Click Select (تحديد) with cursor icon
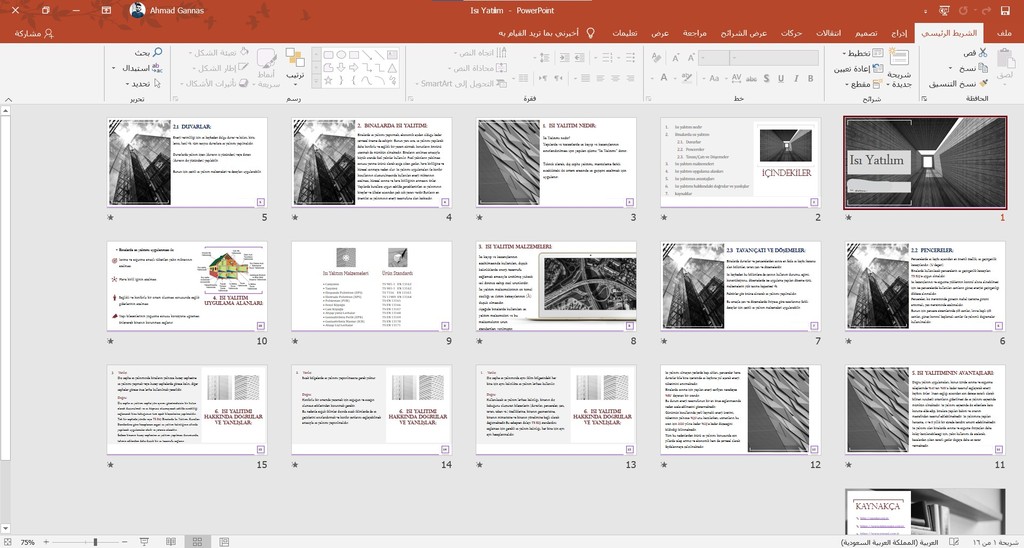This screenshot has height=548, width=1024. (142, 84)
